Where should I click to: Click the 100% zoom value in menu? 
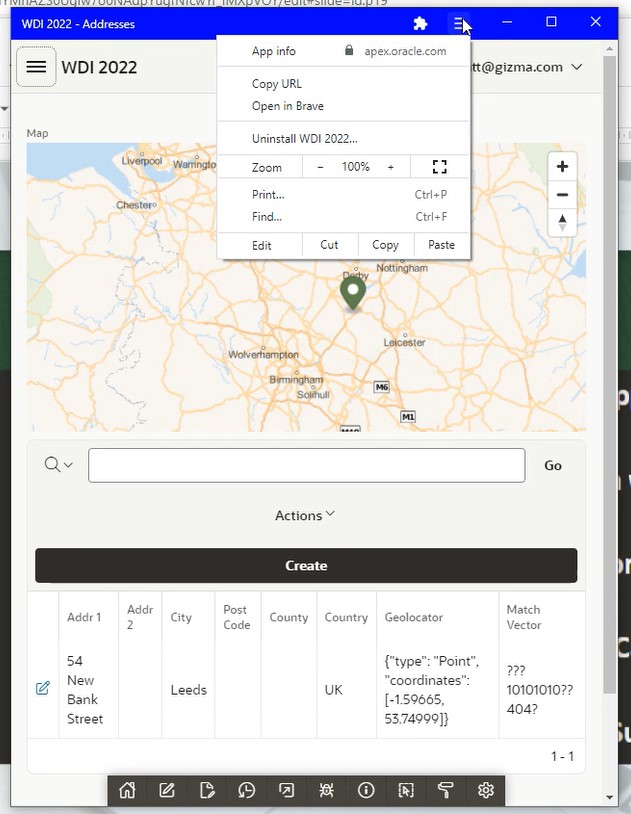click(x=356, y=167)
